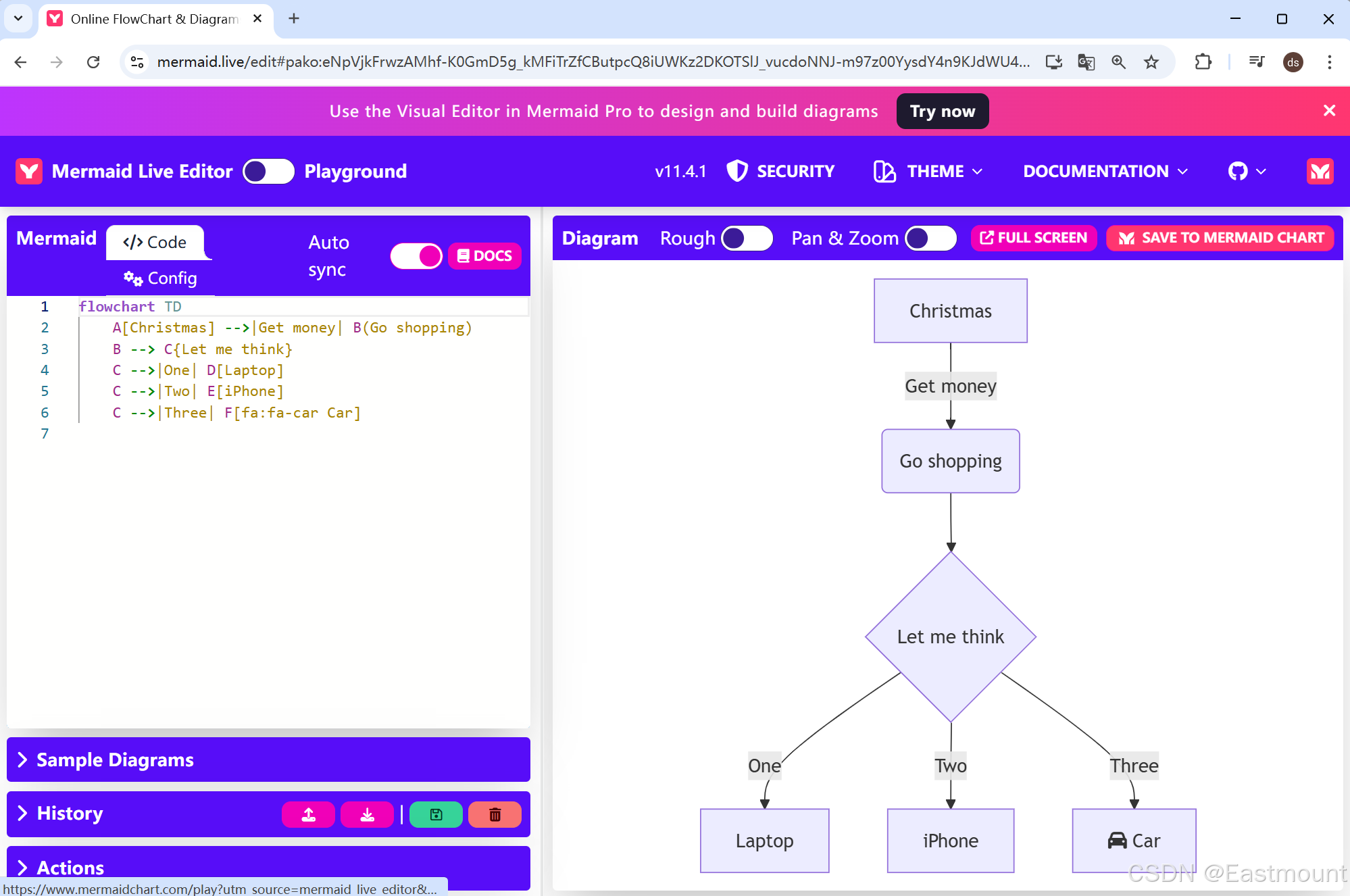This screenshot has width=1350, height=896.
Task: Click the upload icon in the History bar
Action: (308, 814)
